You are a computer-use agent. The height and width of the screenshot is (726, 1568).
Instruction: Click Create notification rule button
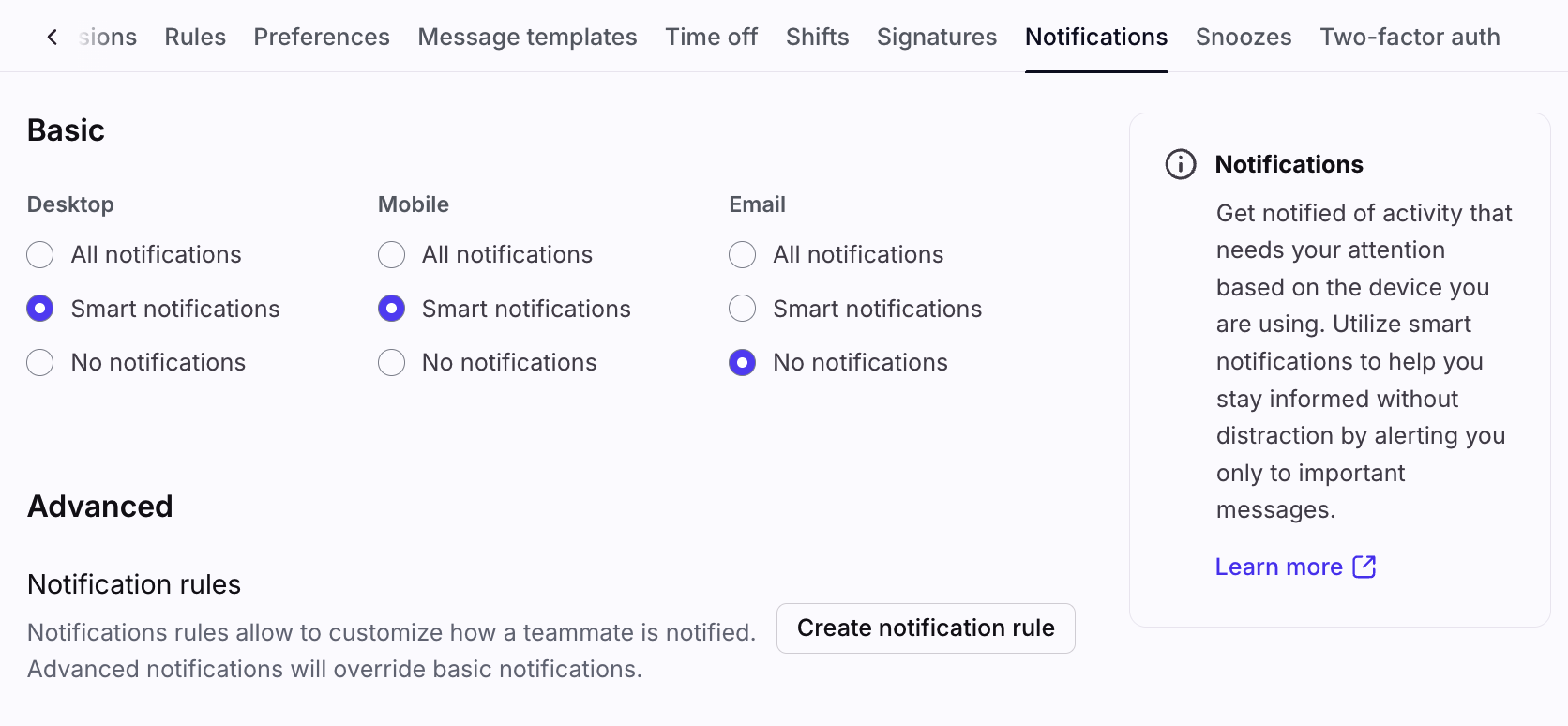click(x=926, y=628)
